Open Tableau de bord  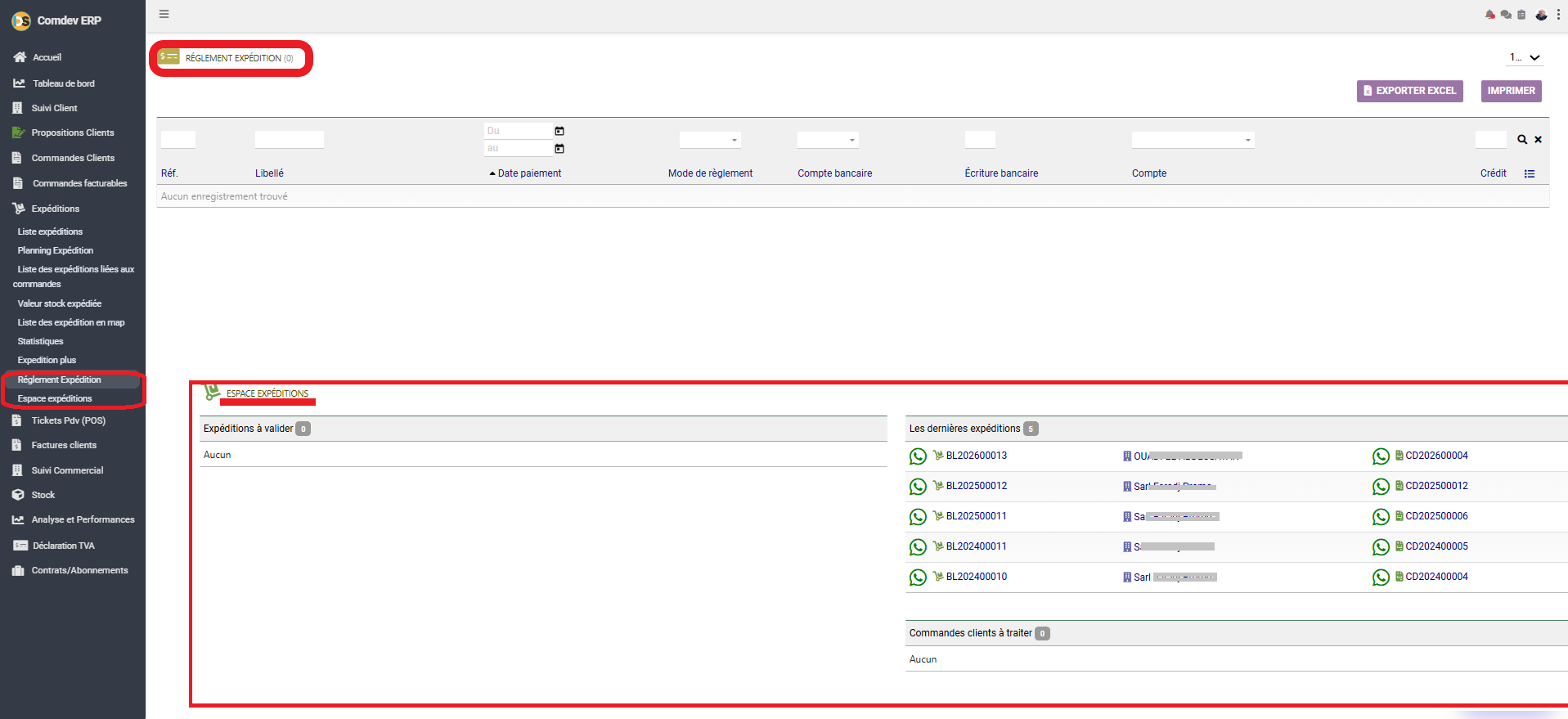click(63, 83)
